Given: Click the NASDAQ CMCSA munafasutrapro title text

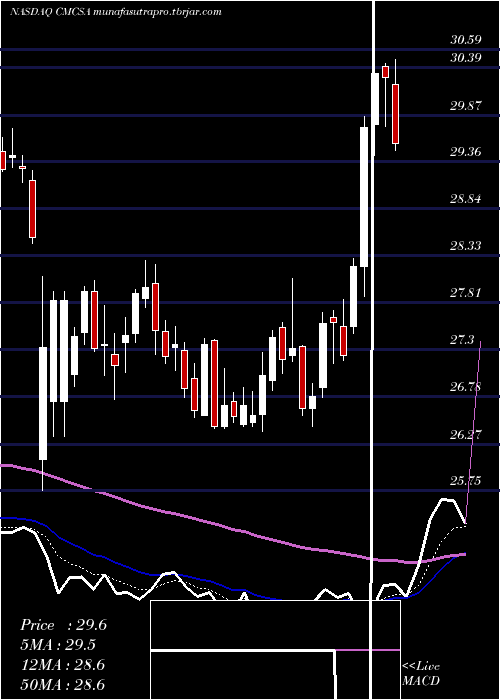Looking at the screenshot, I should 116,12.
